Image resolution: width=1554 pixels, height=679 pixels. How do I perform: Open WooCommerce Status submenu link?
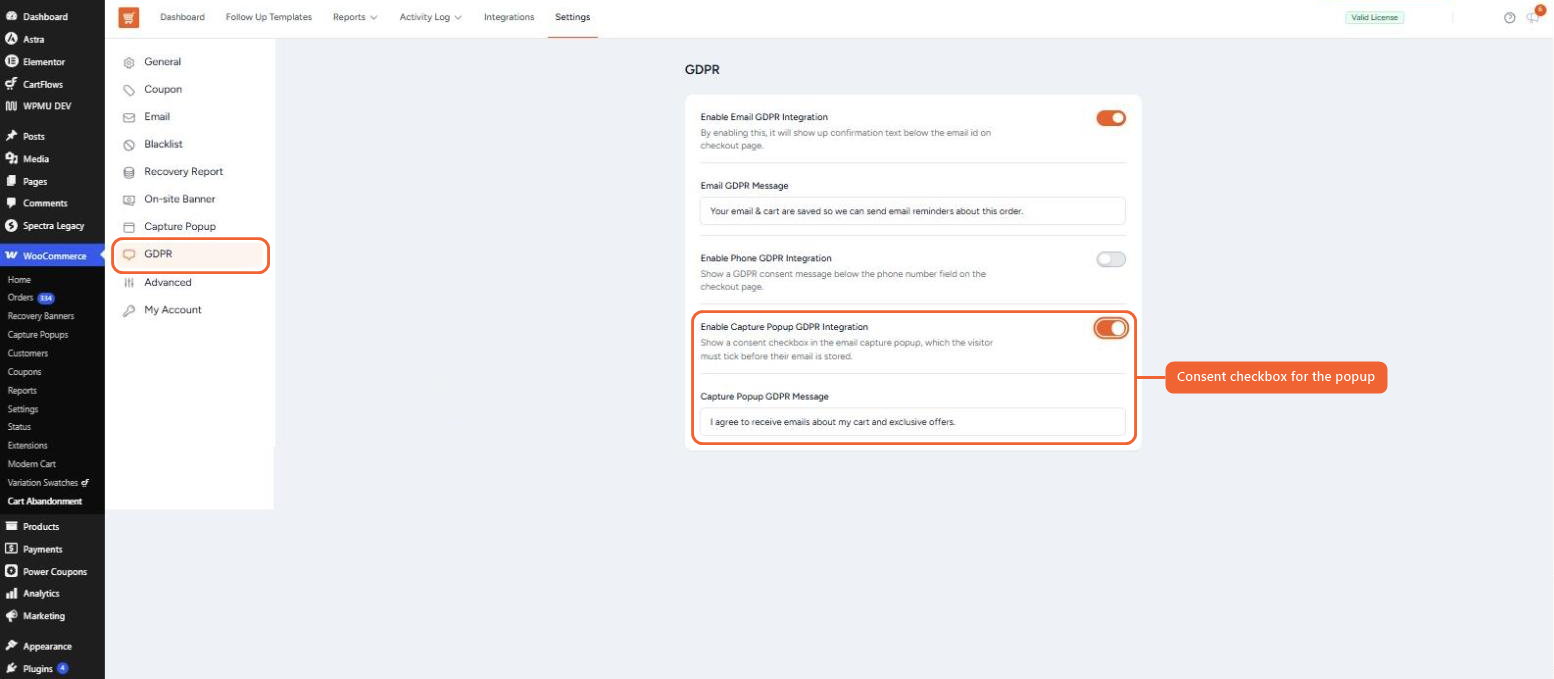pyautogui.click(x=19, y=427)
